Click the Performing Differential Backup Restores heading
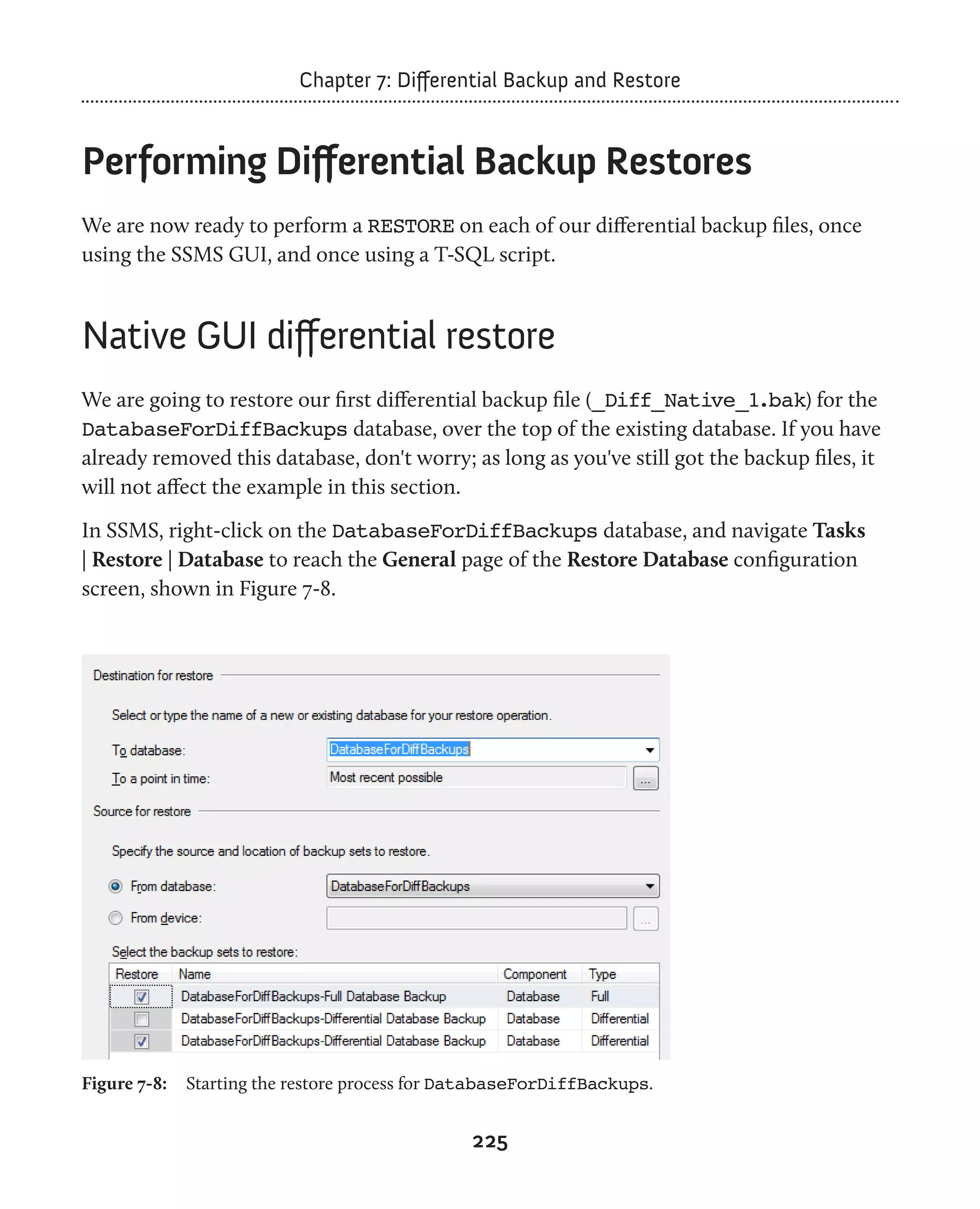Screen dimensions: 980x1209 417,162
